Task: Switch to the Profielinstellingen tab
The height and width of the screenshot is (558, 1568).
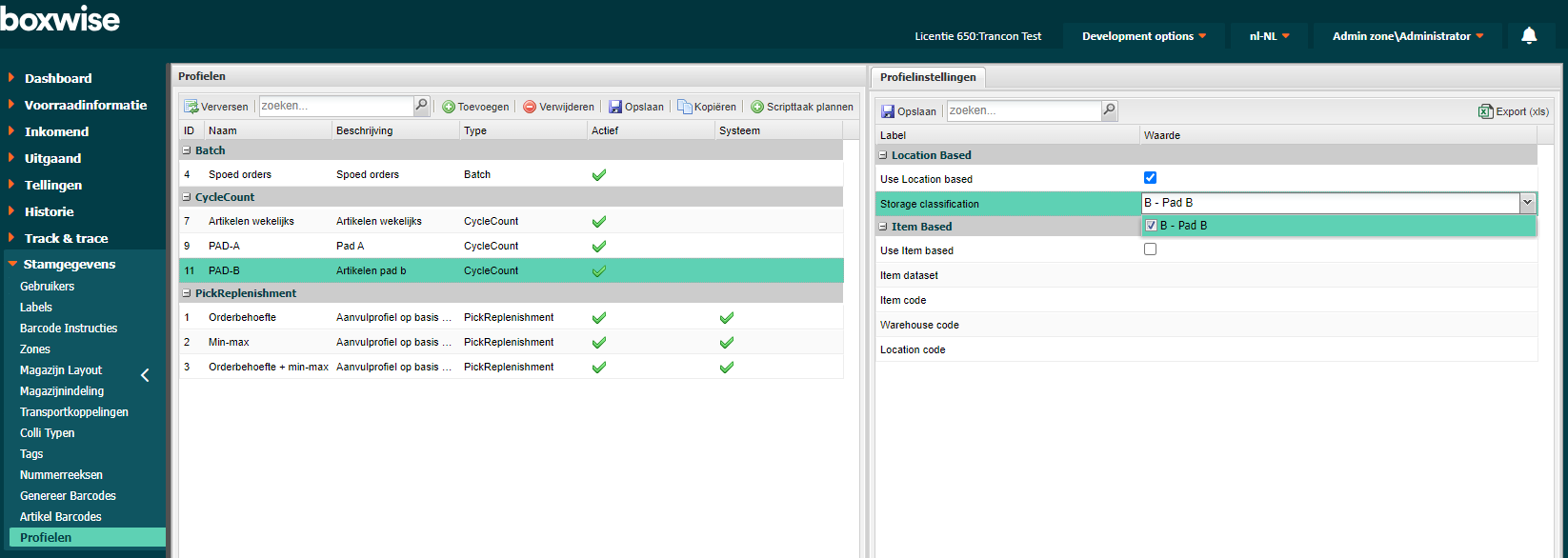Action: click(927, 77)
